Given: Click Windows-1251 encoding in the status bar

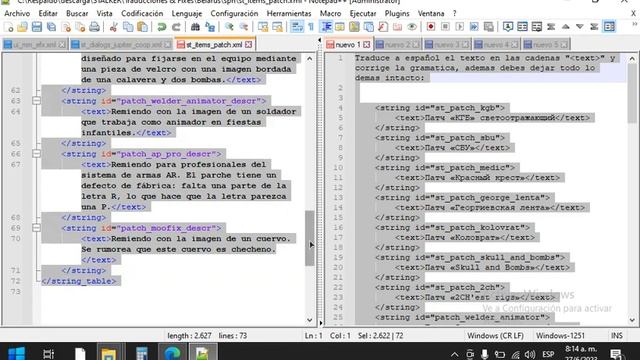Looking at the screenshot, I should (x=560, y=336).
